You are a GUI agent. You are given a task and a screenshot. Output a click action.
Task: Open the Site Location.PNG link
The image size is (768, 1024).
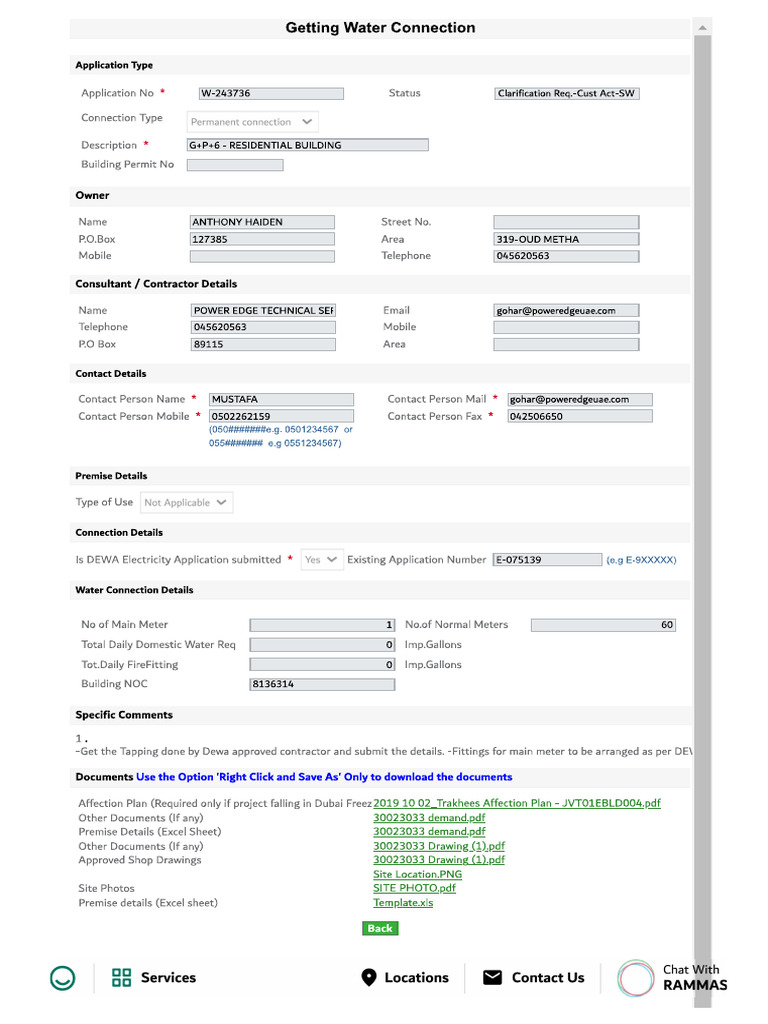click(417, 874)
